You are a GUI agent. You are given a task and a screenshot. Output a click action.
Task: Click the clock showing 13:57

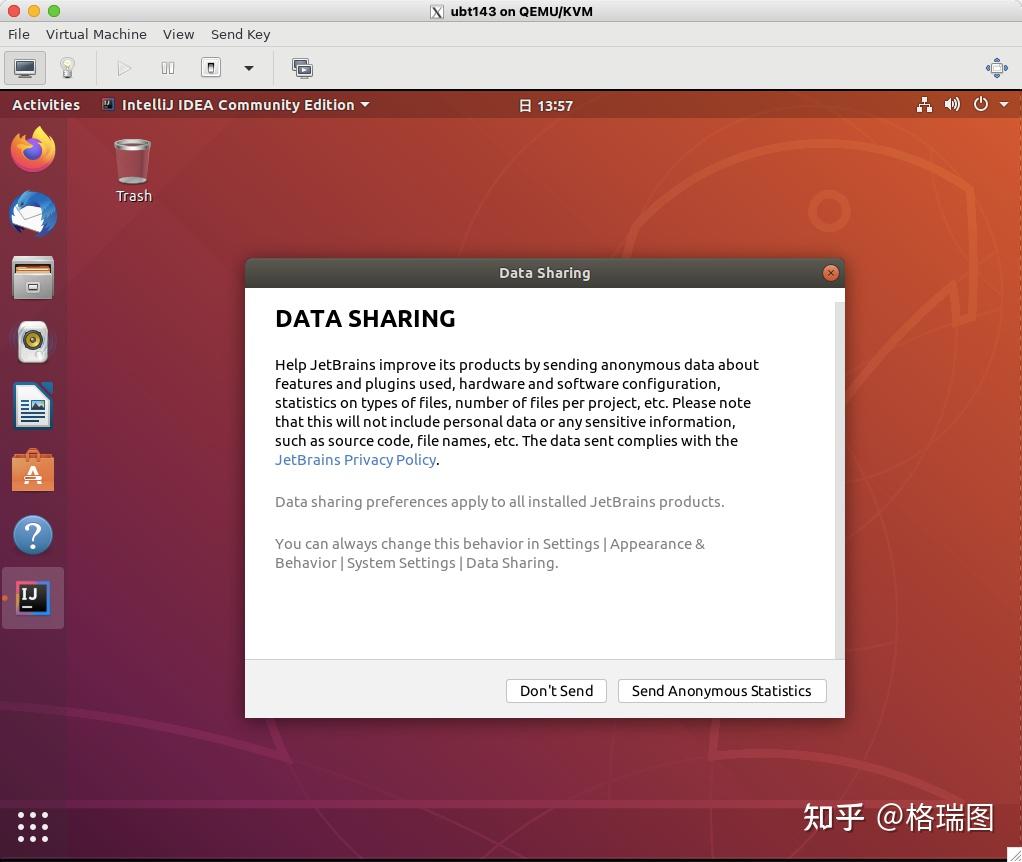(546, 106)
